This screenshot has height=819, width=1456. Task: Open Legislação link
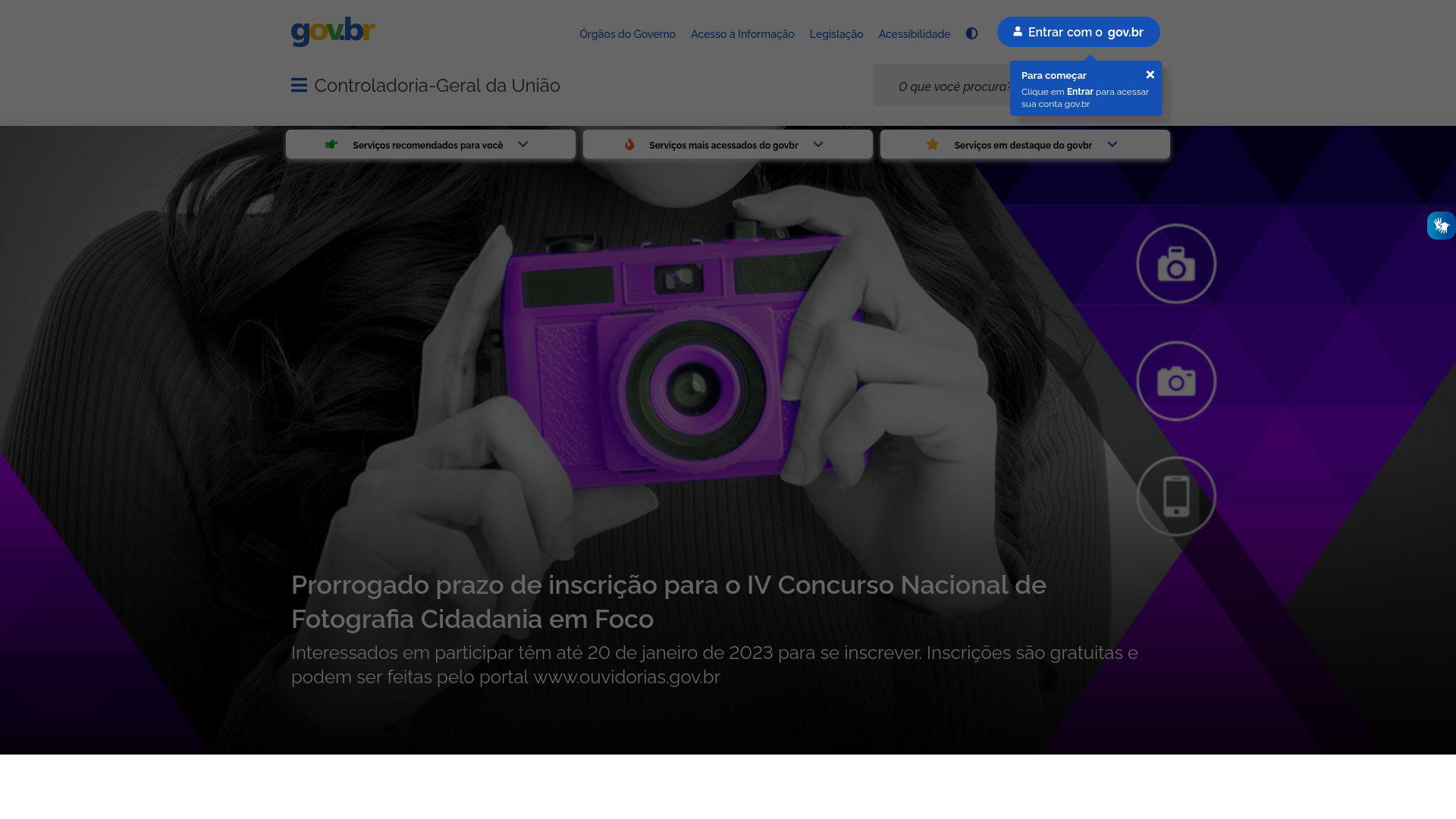point(836,34)
